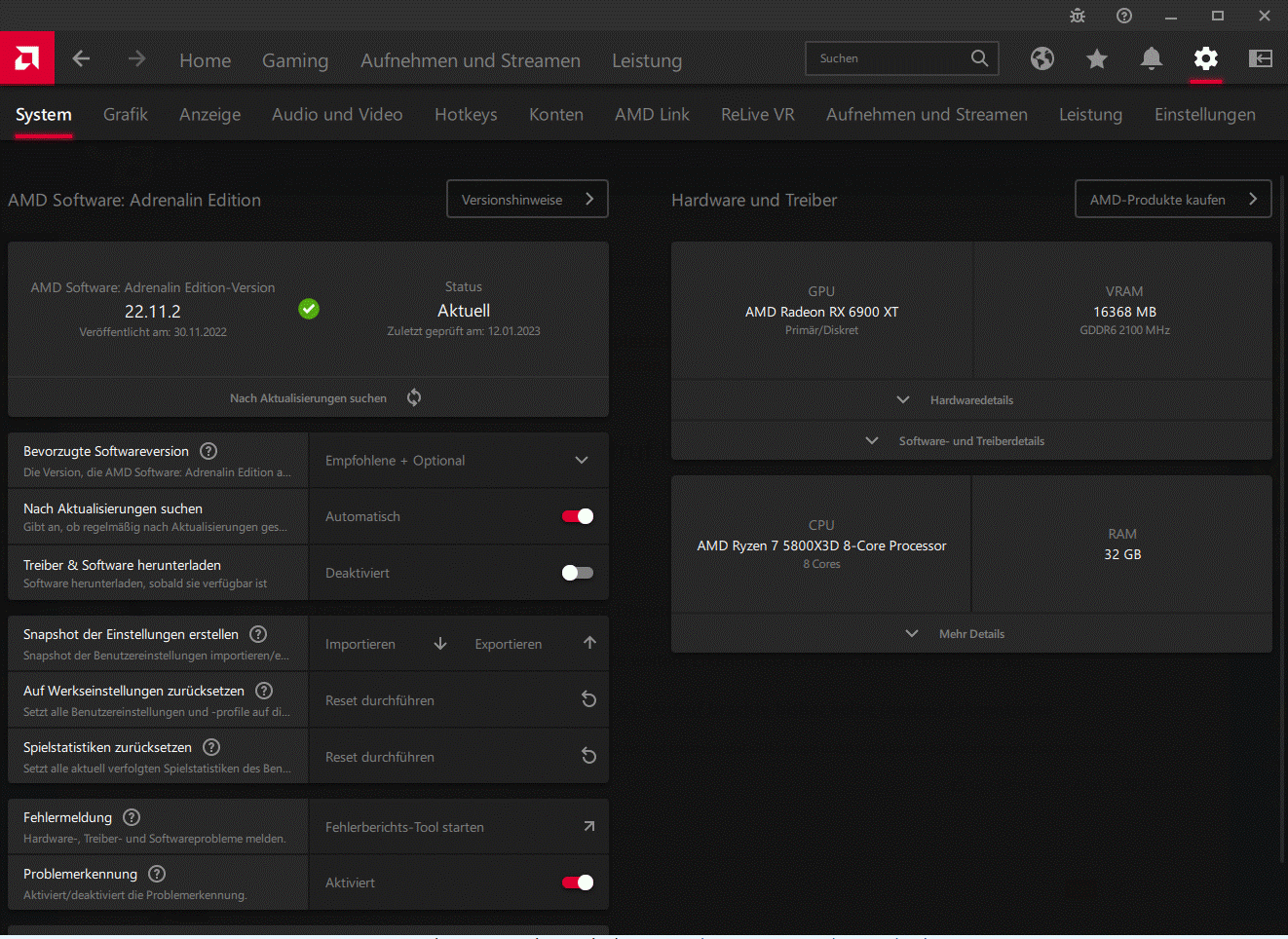Open Aufnehmen und Streamen settings sub-tab

click(927, 115)
